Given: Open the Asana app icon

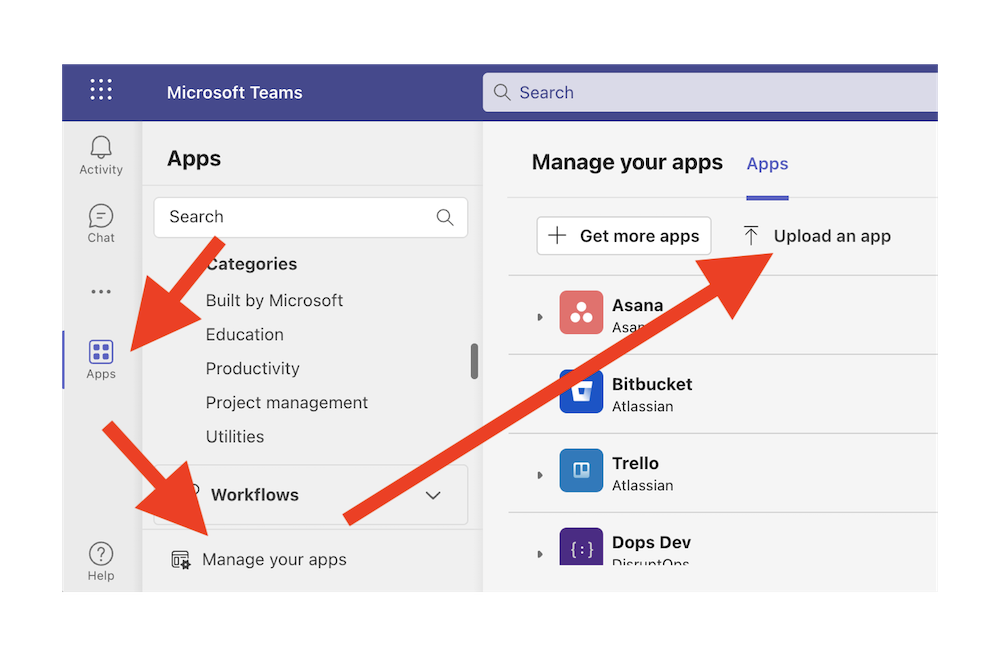Looking at the screenshot, I should [x=581, y=312].
